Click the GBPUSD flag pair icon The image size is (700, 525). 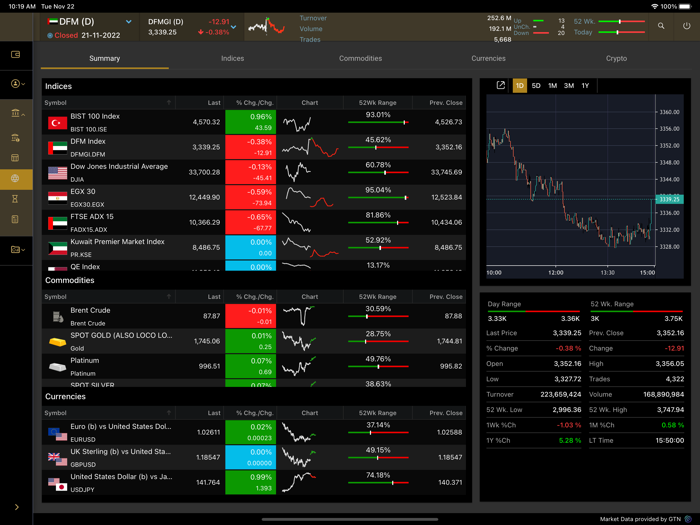tap(57, 458)
